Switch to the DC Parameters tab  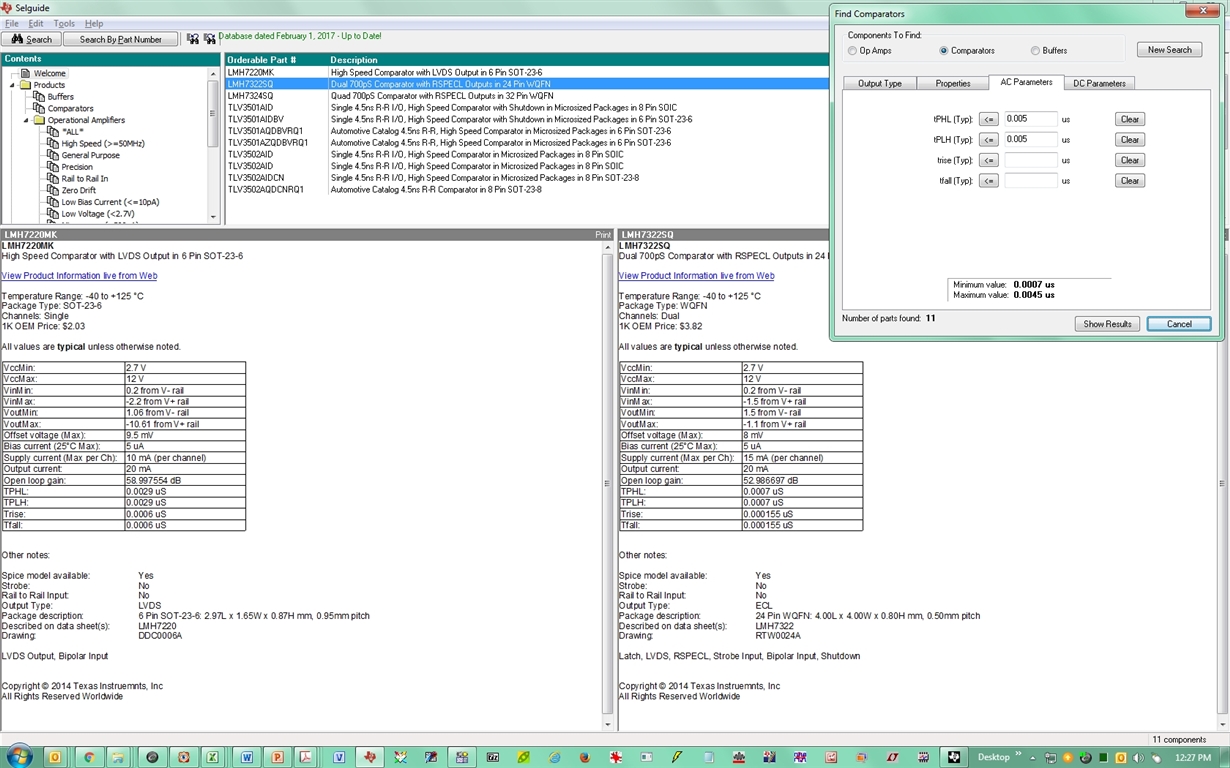pos(1099,83)
